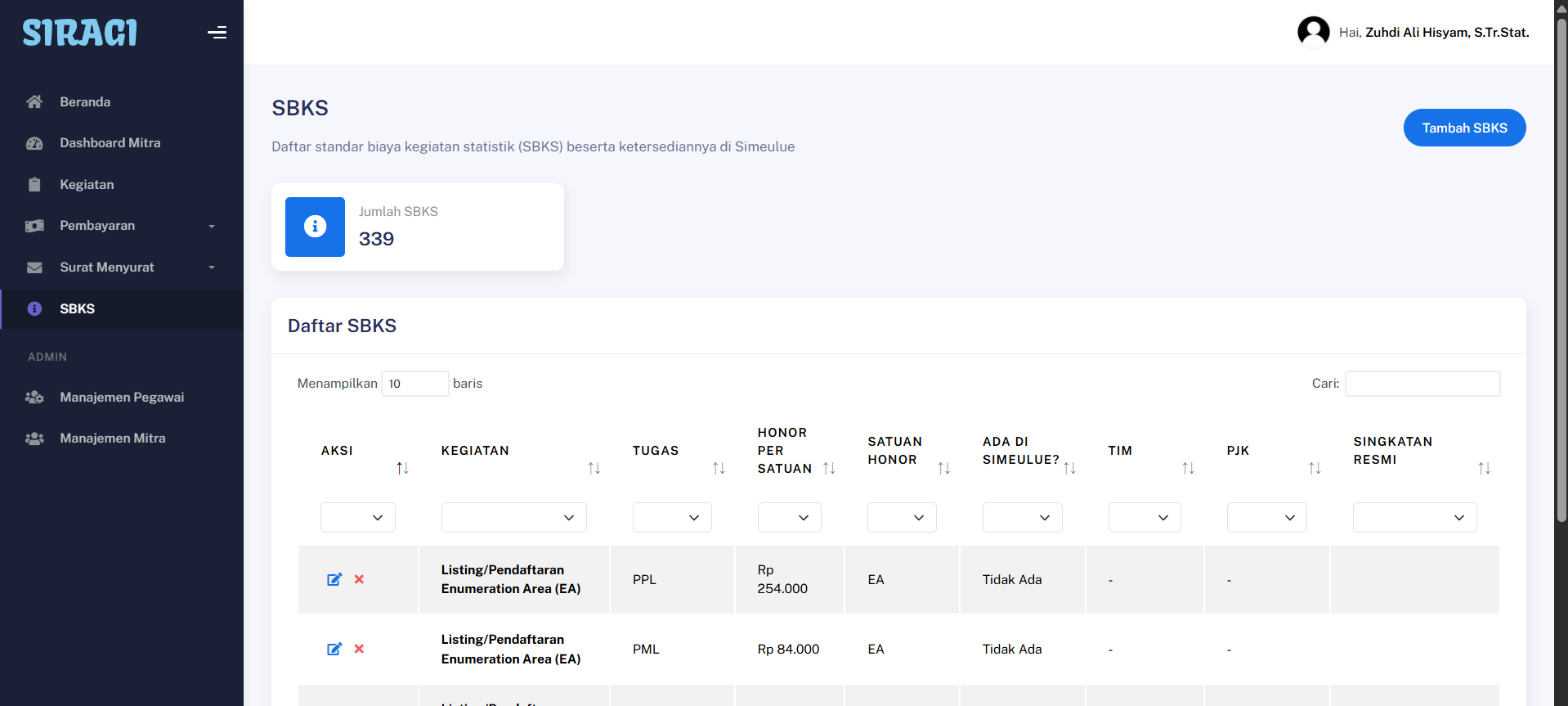The width and height of the screenshot is (1568, 706).
Task: Sort table by the Kegiatan column arrows
Action: click(x=594, y=468)
